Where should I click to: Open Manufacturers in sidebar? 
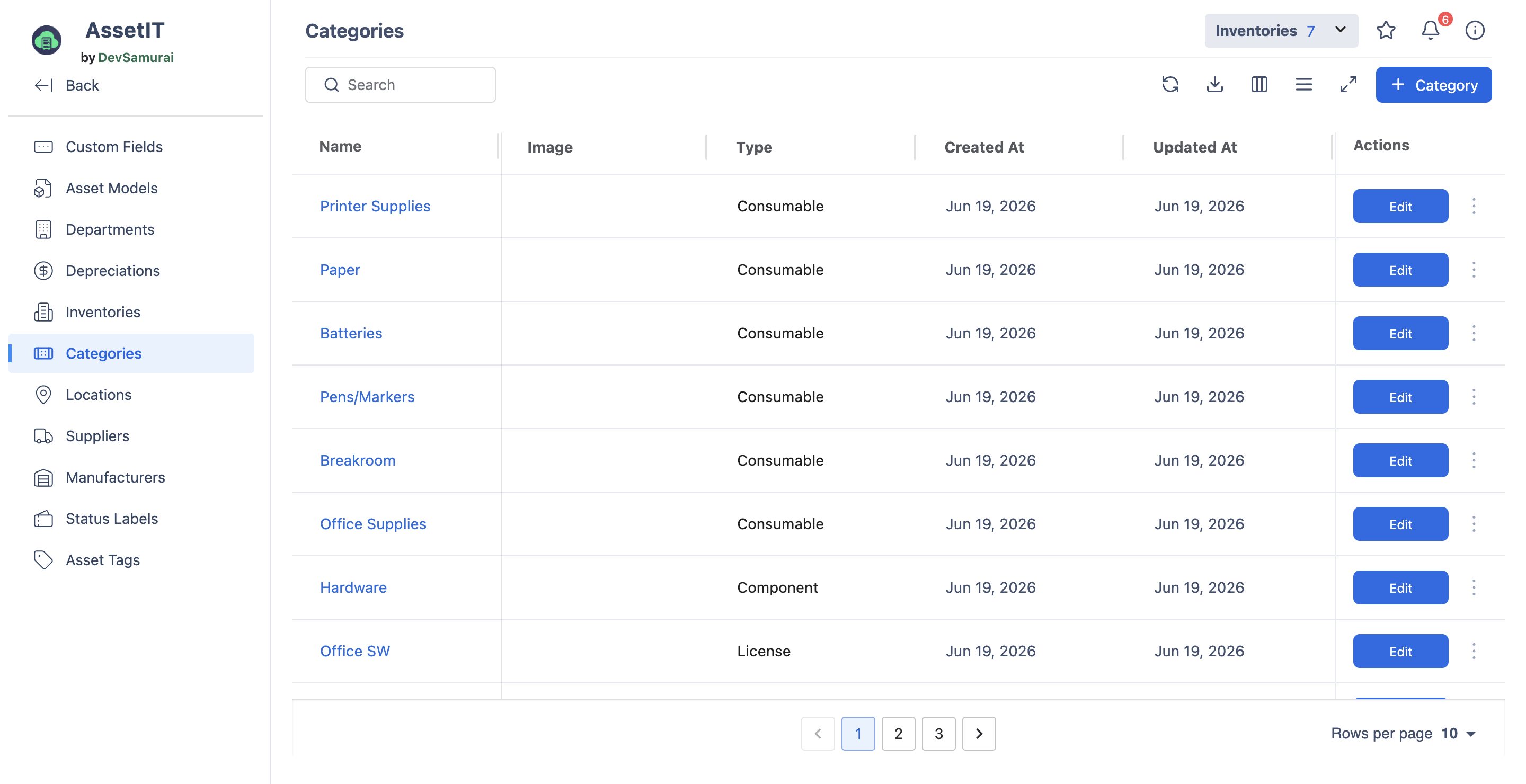[131, 477]
